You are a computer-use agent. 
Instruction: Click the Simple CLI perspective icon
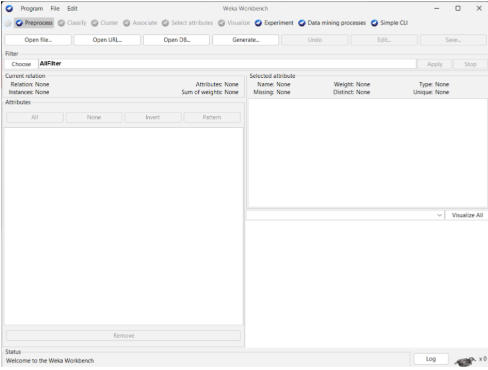coord(374,23)
